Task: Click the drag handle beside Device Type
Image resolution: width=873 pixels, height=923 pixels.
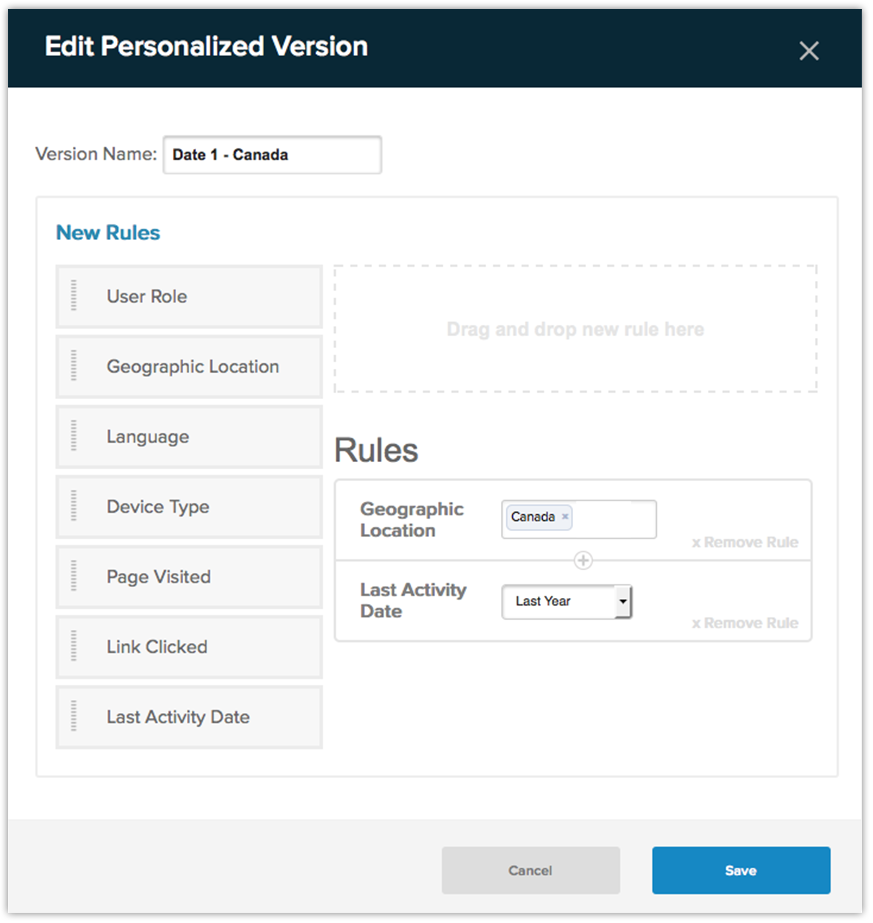Action: (x=74, y=506)
